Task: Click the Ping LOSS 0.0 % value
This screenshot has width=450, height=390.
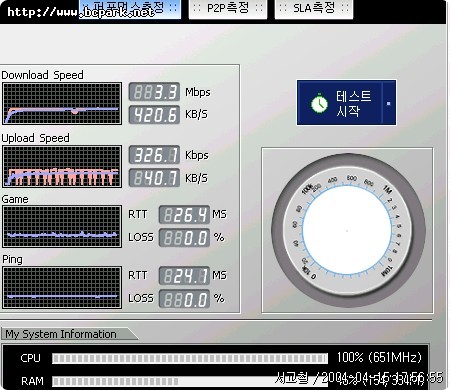Action: 184,299
